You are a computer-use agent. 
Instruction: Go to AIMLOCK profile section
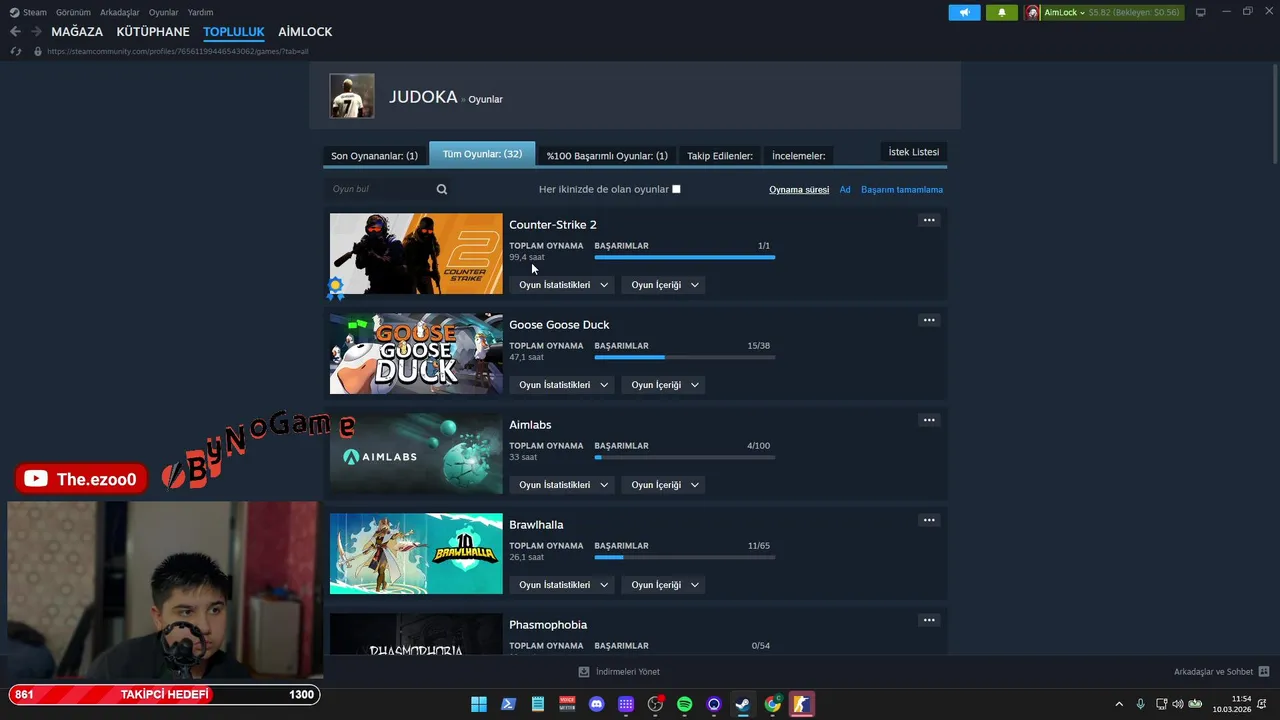tap(305, 32)
